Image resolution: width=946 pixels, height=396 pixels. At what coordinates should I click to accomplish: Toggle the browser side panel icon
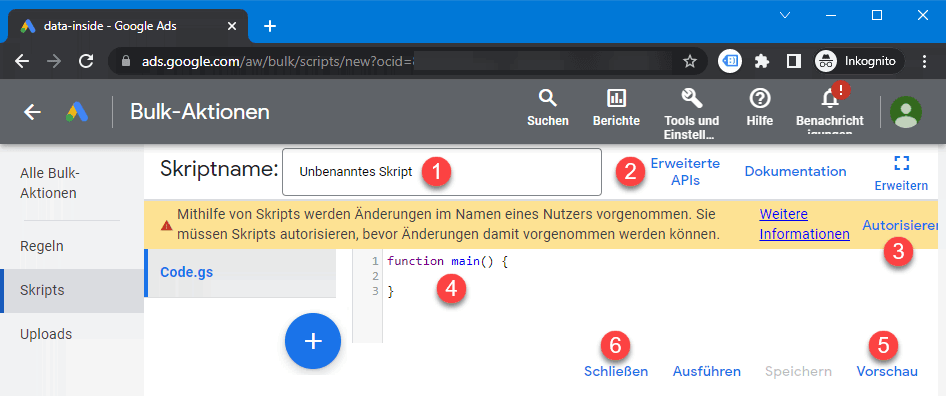pyautogui.click(x=794, y=61)
